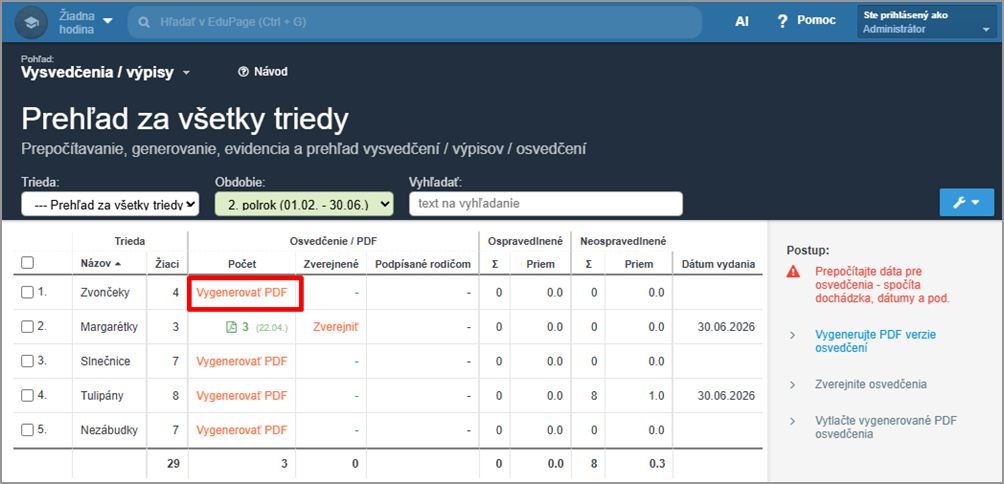
Task: Open the Trieda class dropdown
Action: pyautogui.click(x=110, y=204)
